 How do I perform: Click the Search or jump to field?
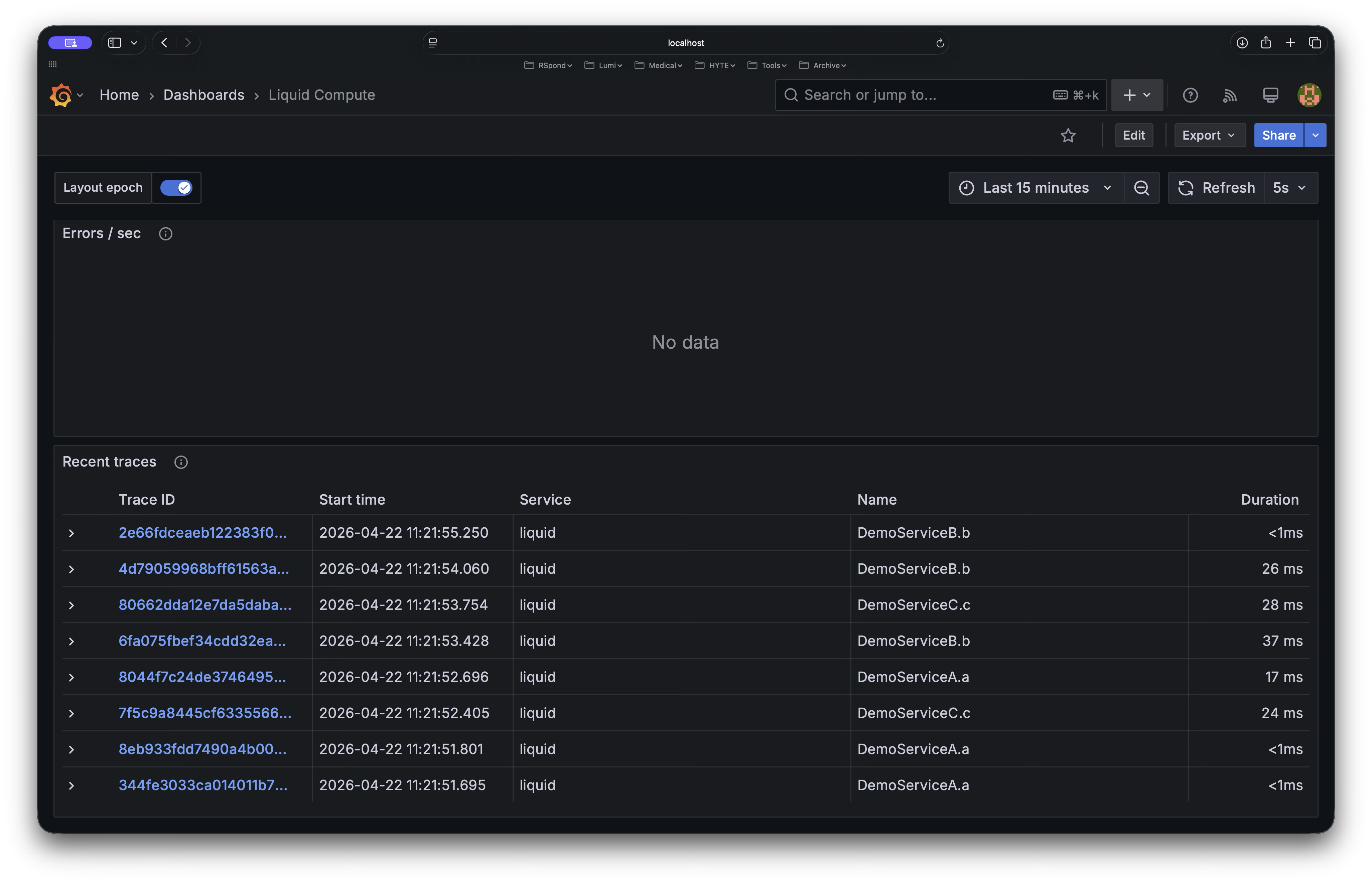tap(941, 95)
